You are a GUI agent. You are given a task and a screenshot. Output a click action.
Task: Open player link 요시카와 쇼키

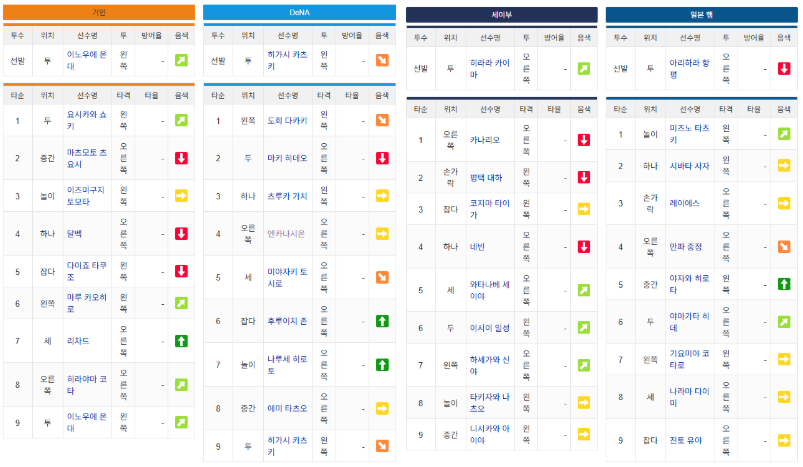coord(87,120)
